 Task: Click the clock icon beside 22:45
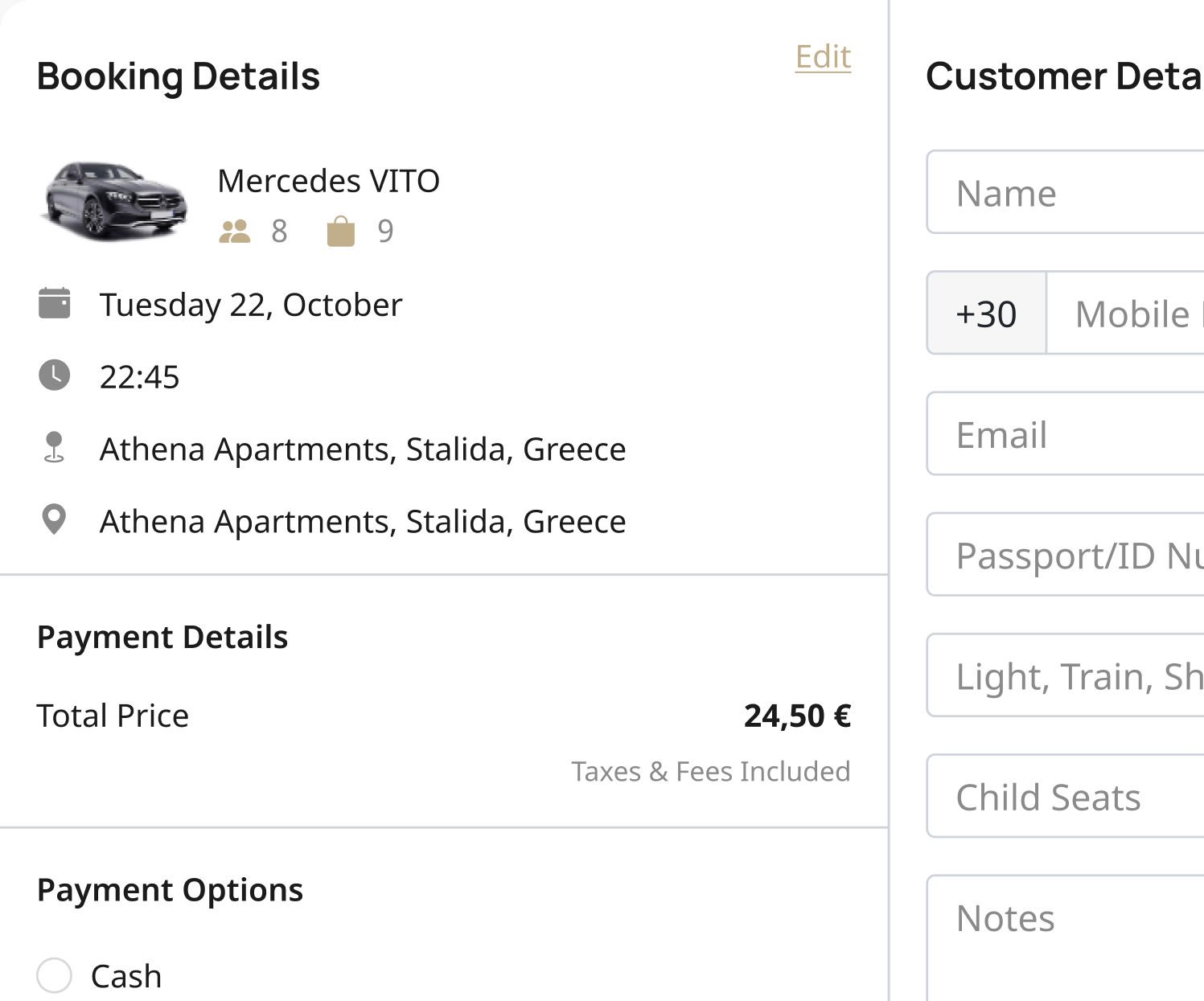(x=55, y=375)
